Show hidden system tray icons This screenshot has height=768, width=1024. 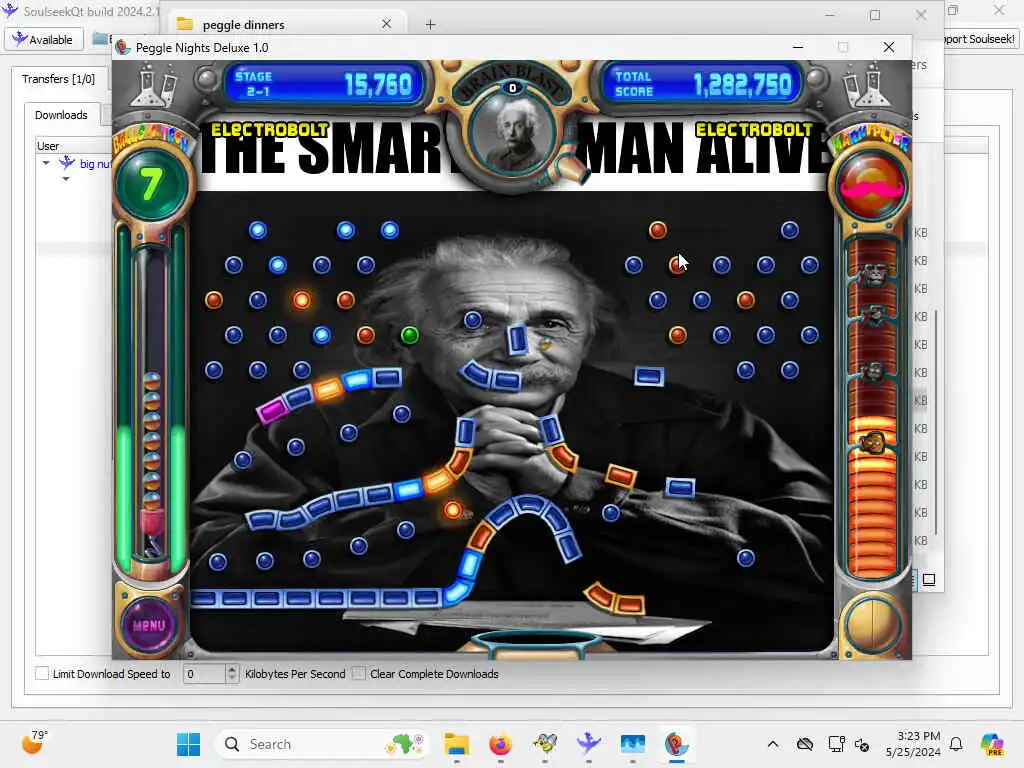pyautogui.click(x=773, y=744)
